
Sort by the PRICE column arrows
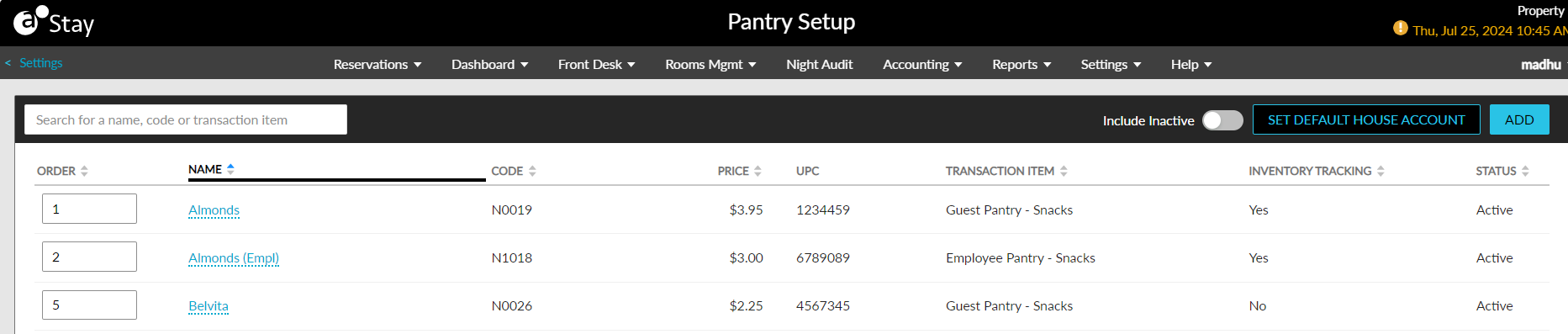tap(758, 171)
